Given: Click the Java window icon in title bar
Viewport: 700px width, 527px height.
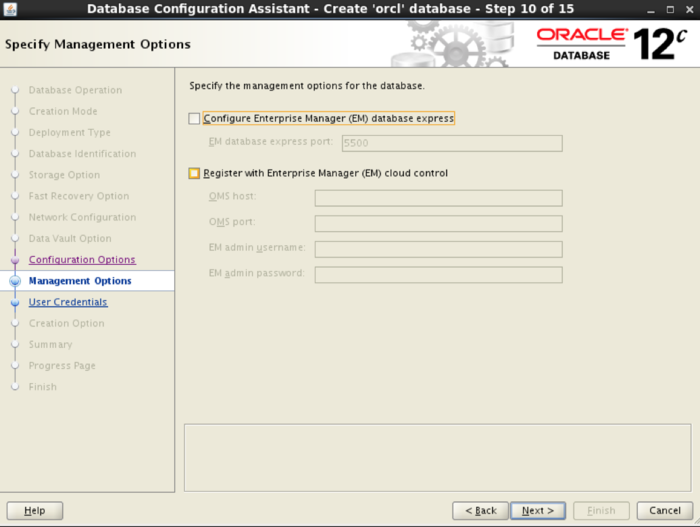Looking at the screenshot, I should (10, 9).
